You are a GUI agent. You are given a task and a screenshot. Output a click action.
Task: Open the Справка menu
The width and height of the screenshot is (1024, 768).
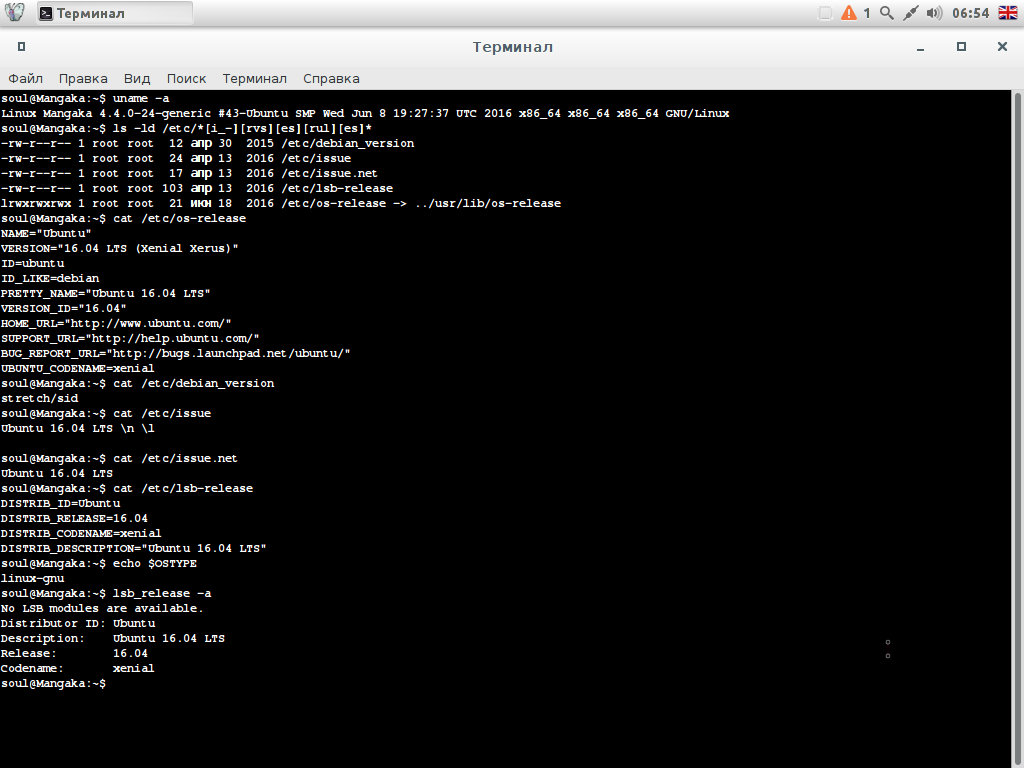tap(331, 78)
